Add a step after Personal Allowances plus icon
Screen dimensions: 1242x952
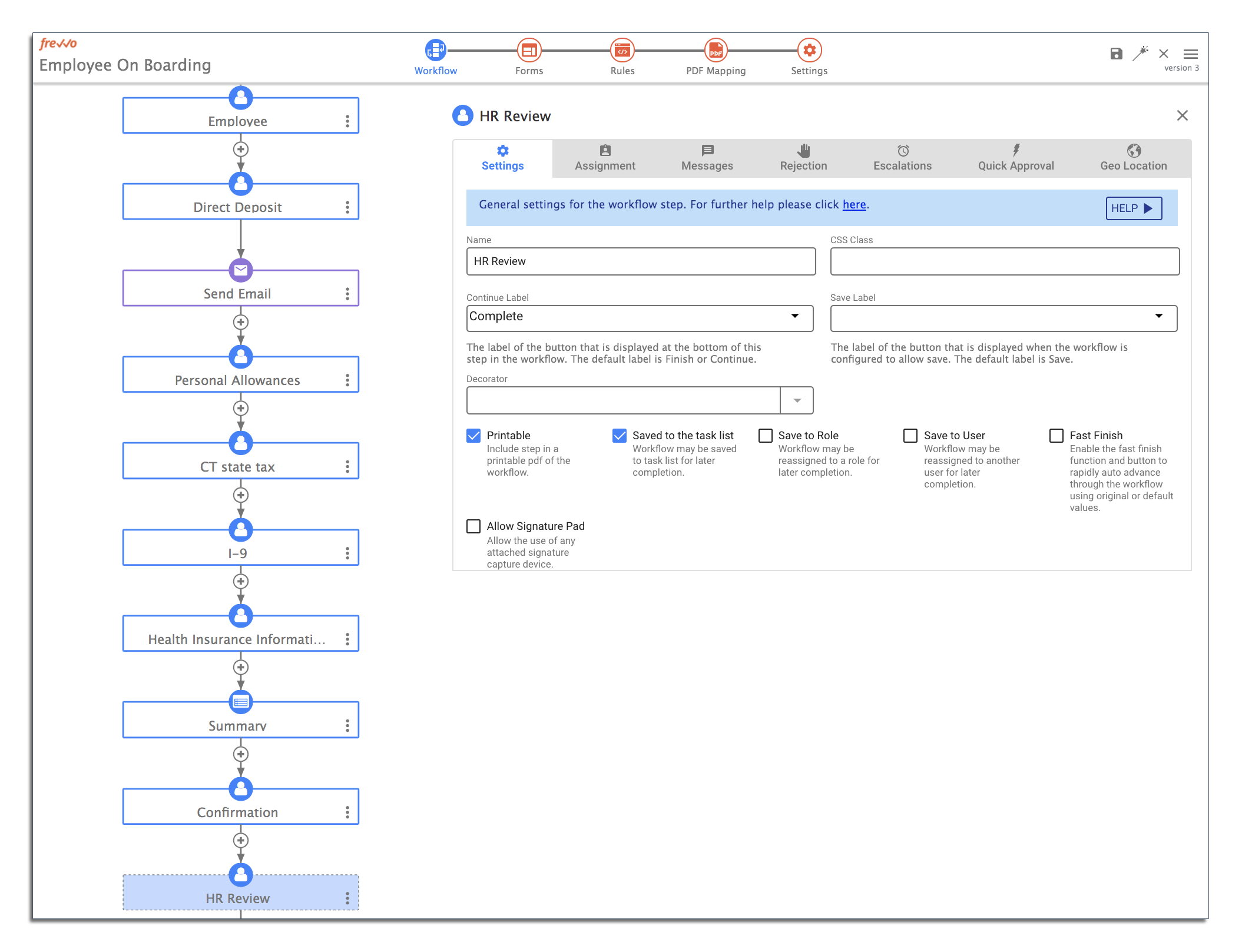coord(240,409)
